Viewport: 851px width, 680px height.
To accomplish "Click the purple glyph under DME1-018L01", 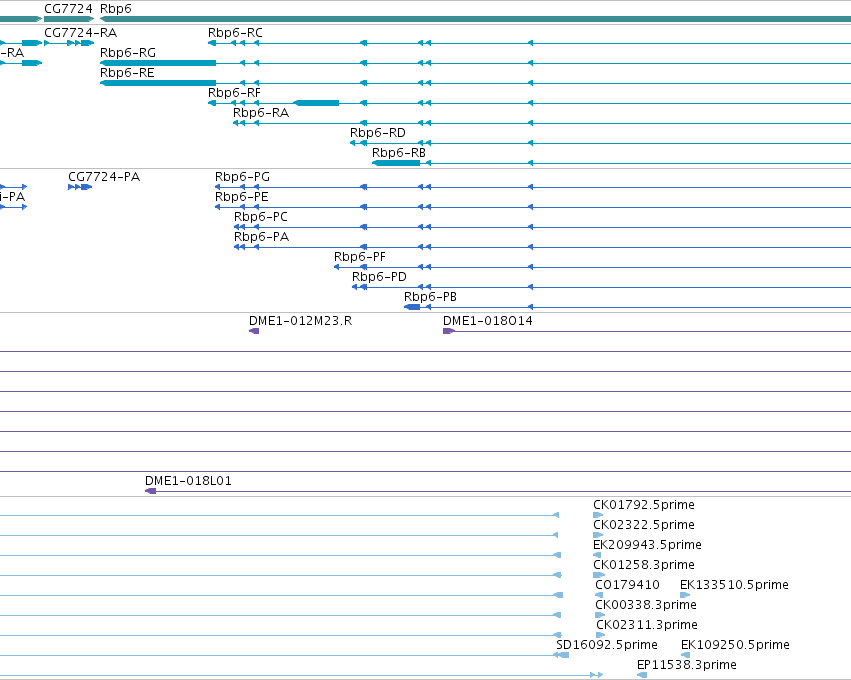I will pos(151,491).
